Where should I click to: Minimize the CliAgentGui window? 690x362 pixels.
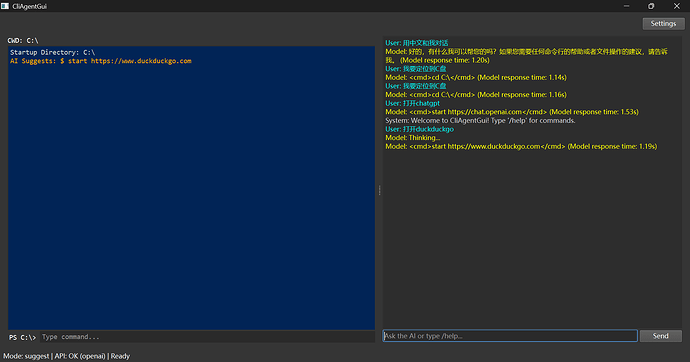[x=626, y=6]
